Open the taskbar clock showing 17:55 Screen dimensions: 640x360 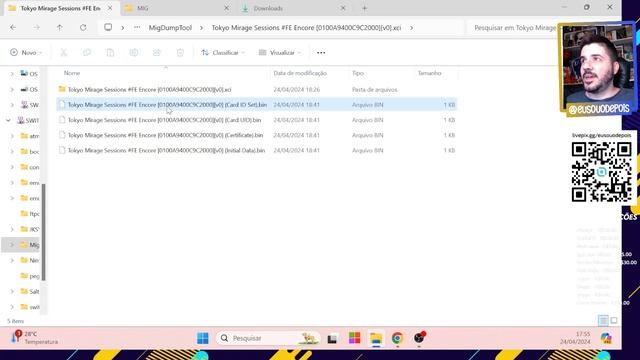575,338
